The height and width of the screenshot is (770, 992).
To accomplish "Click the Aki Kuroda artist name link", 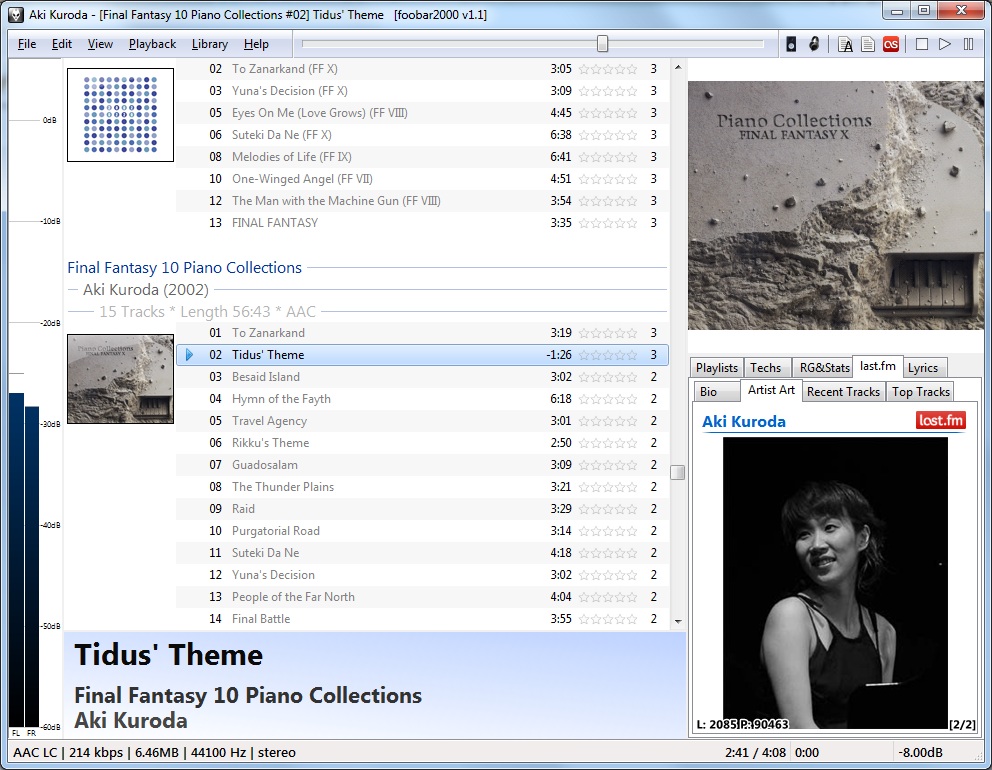I will coord(743,421).
